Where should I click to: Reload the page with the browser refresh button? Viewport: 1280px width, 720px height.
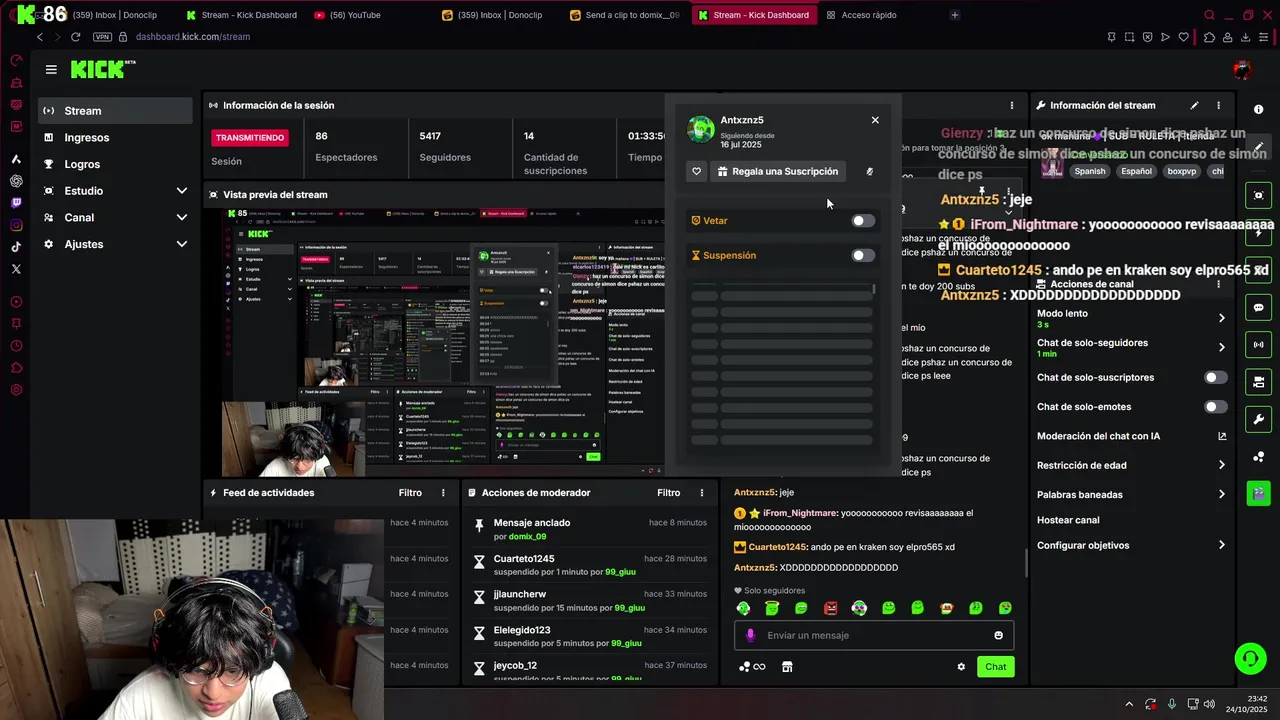[75, 37]
